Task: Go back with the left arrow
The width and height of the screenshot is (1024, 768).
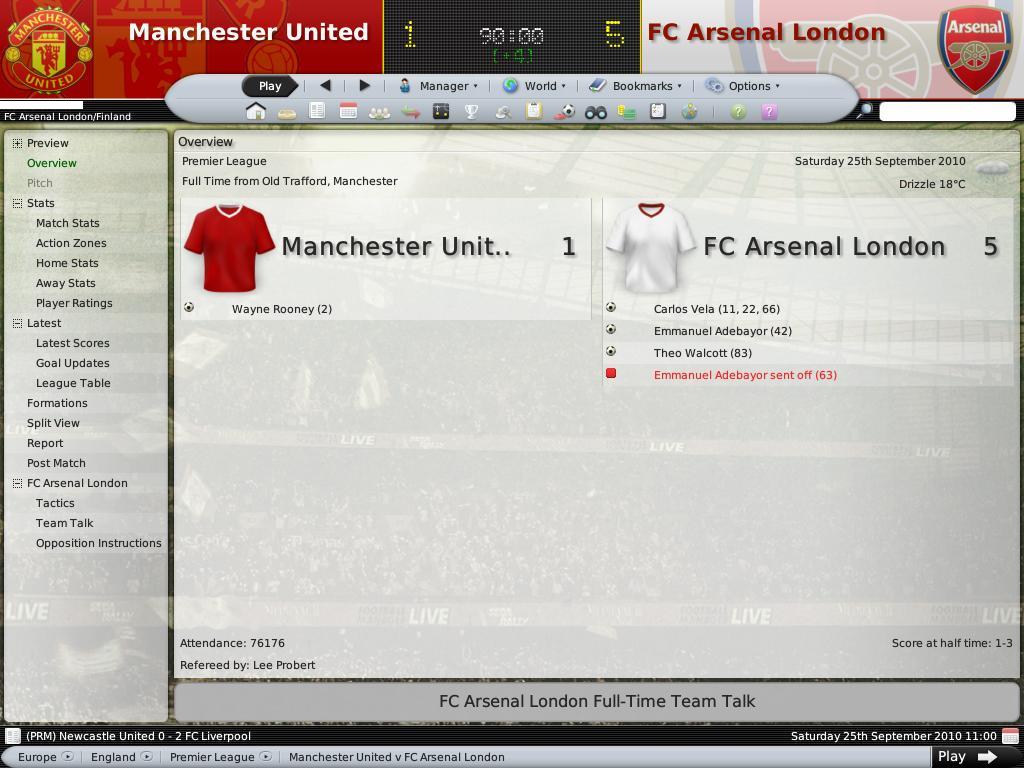Action: (325, 86)
